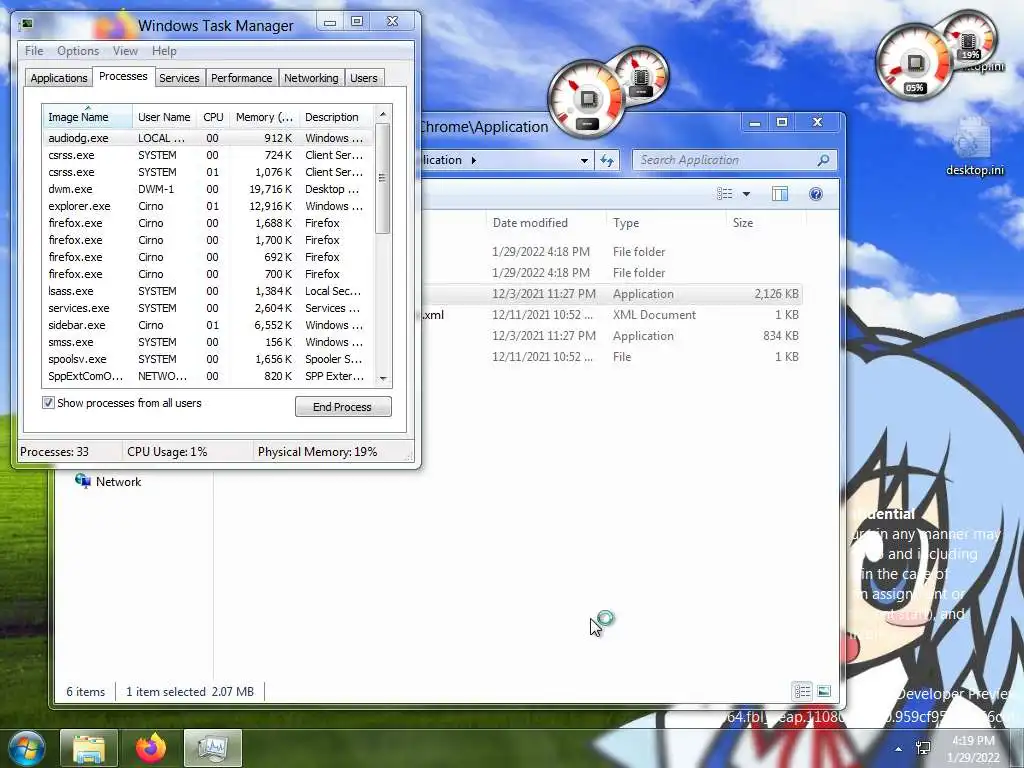Sort by Type column in Explorer
The image size is (1024, 768).
point(665,223)
